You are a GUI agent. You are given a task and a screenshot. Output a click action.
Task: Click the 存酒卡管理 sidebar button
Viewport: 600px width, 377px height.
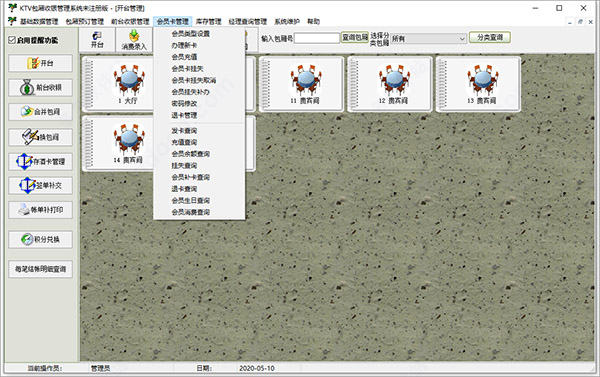coord(41,162)
